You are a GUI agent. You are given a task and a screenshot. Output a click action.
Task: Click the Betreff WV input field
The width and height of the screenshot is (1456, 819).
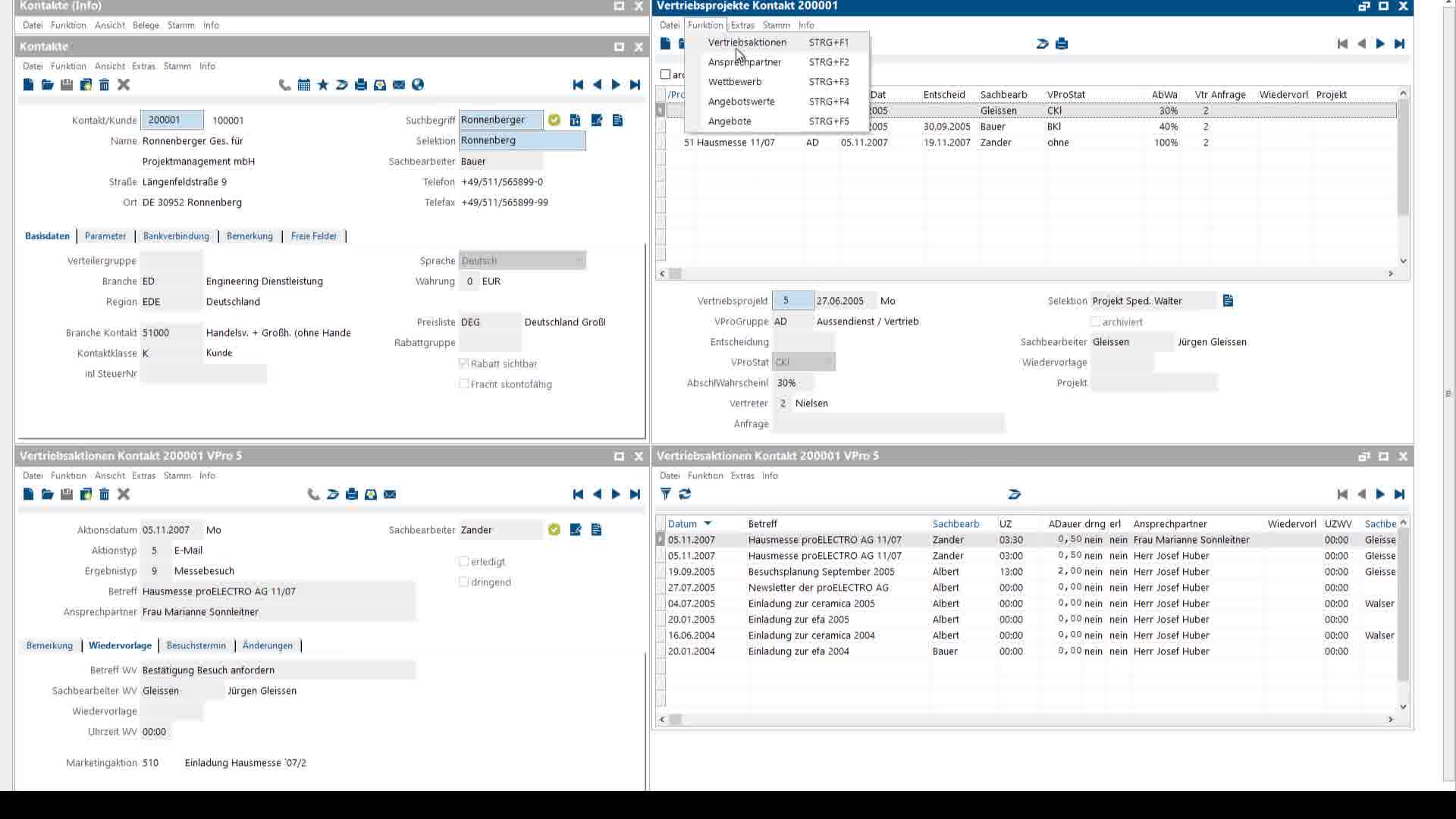278,670
